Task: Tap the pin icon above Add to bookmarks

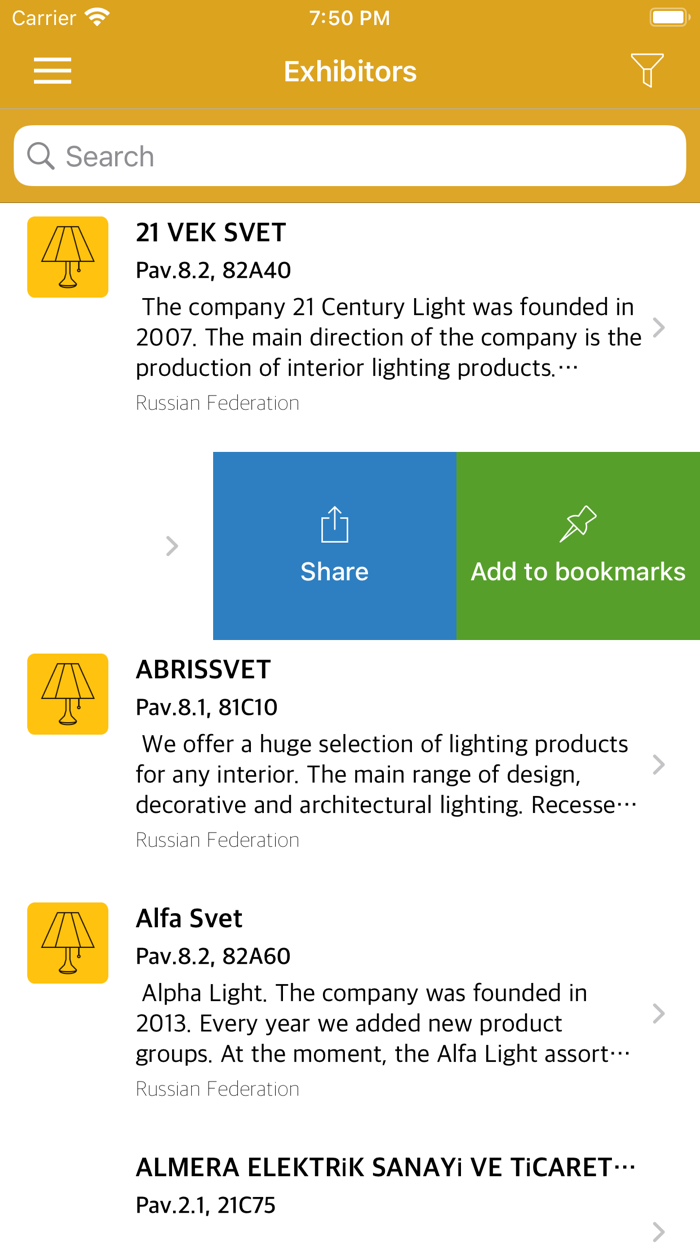Action: [x=578, y=521]
